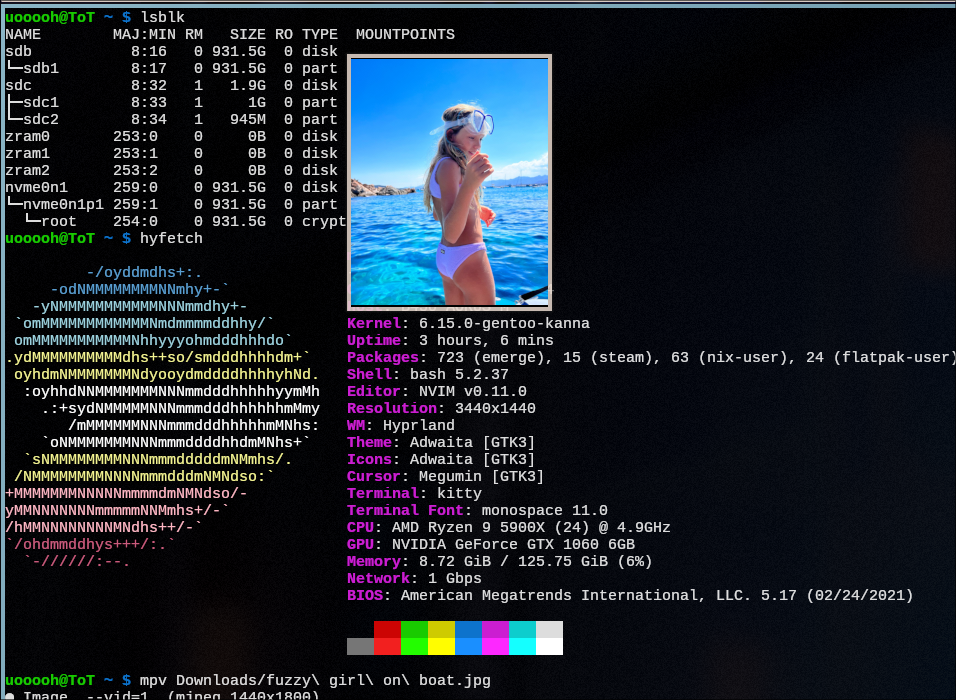Click the "723 (emerge)" package count

[x=491, y=358]
